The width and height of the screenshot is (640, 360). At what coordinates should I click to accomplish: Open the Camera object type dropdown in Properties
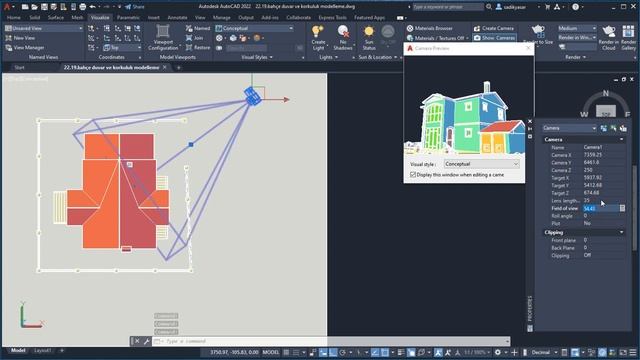(569, 128)
